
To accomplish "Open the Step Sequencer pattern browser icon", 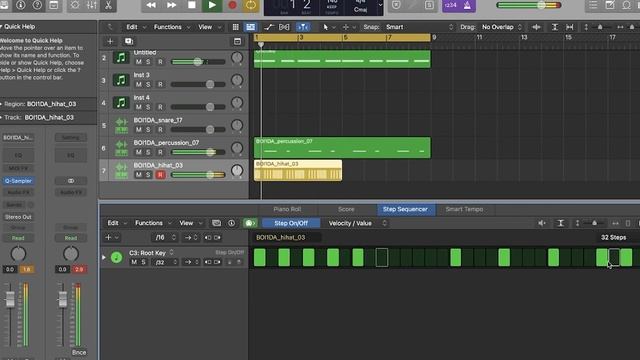I will 216,223.
